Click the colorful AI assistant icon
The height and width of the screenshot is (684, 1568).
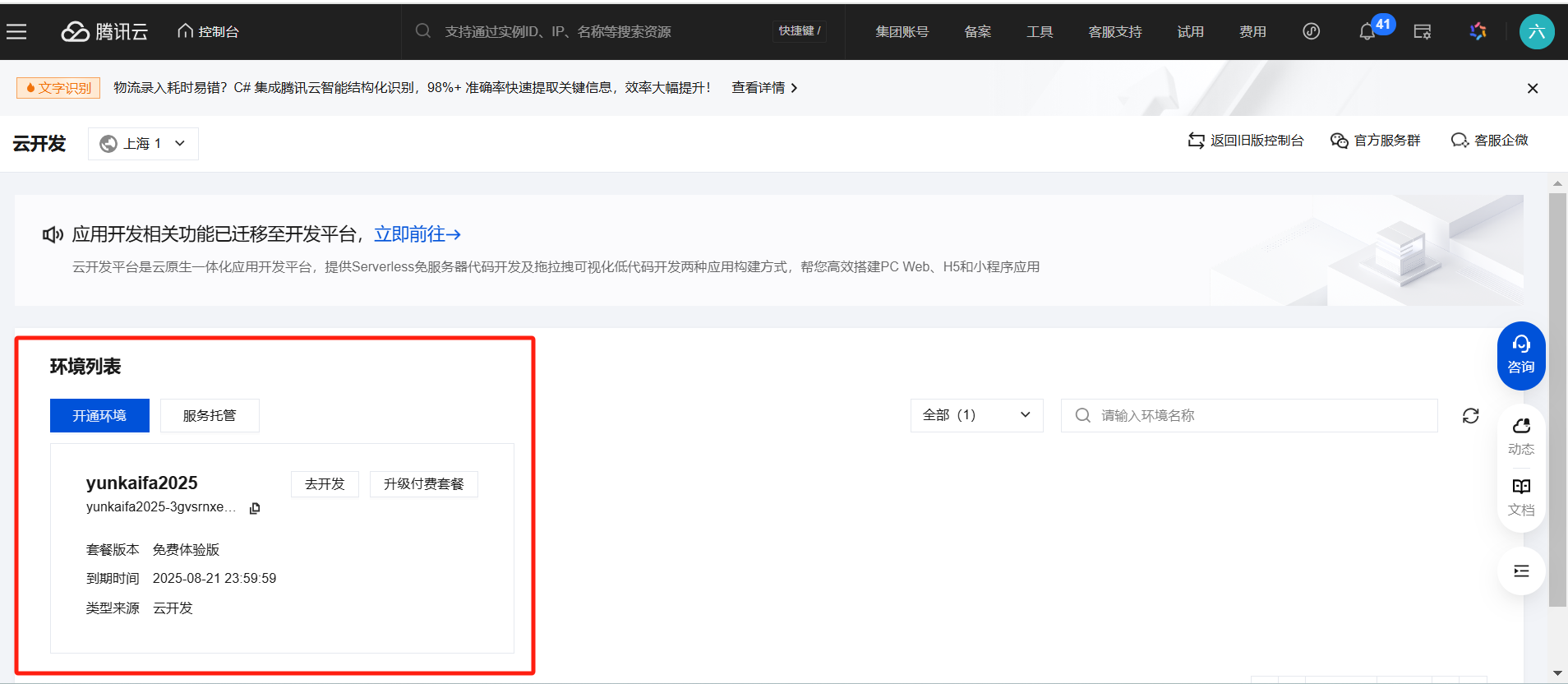click(1478, 31)
